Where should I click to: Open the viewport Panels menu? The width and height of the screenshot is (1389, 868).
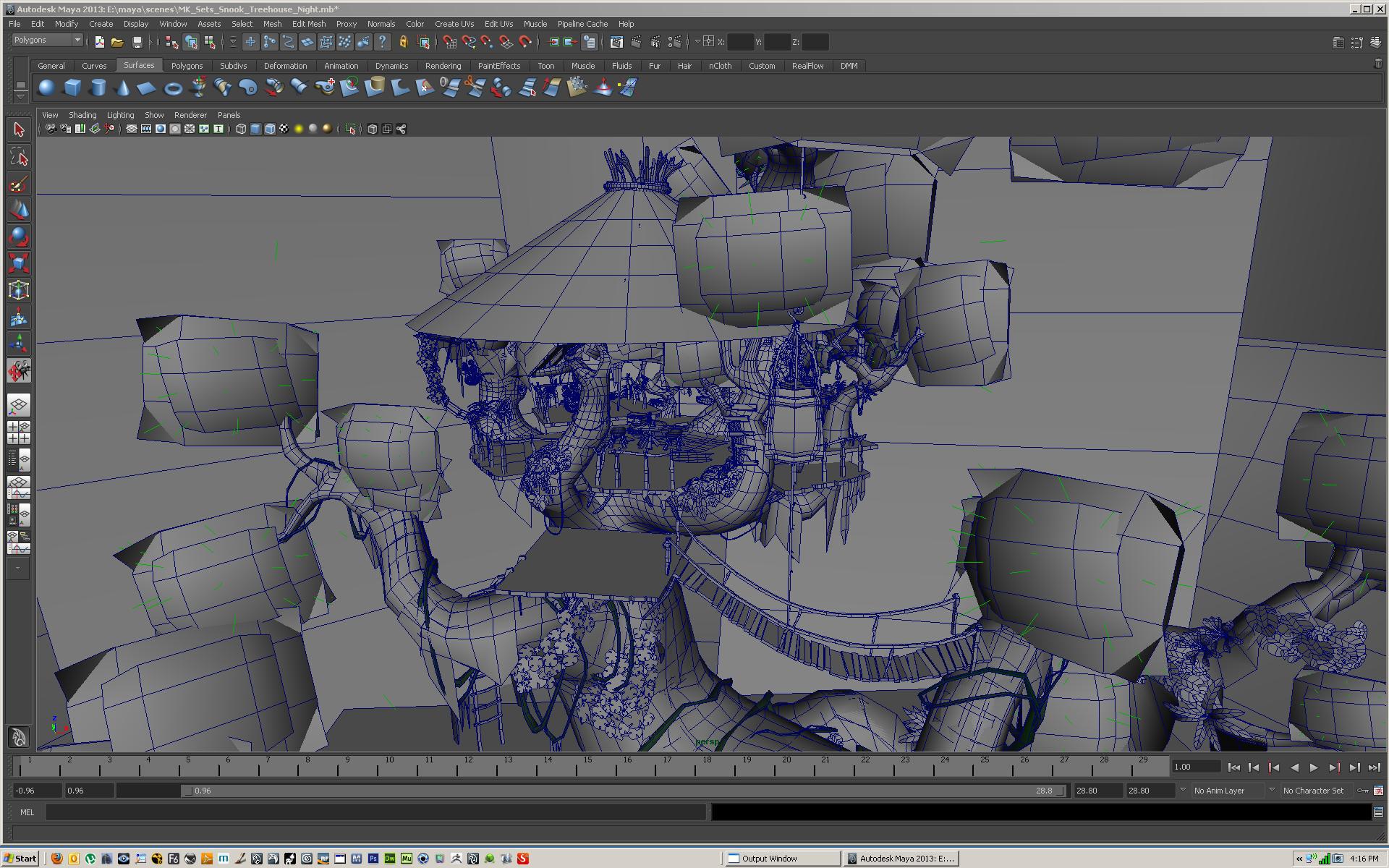(x=229, y=115)
